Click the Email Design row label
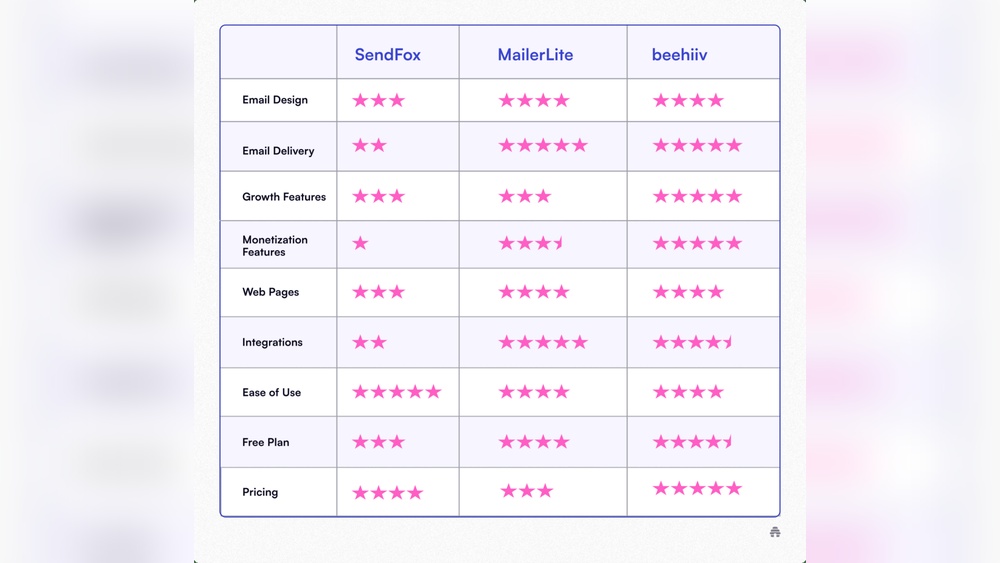Viewport: 1000px width, 563px height. (275, 100)
